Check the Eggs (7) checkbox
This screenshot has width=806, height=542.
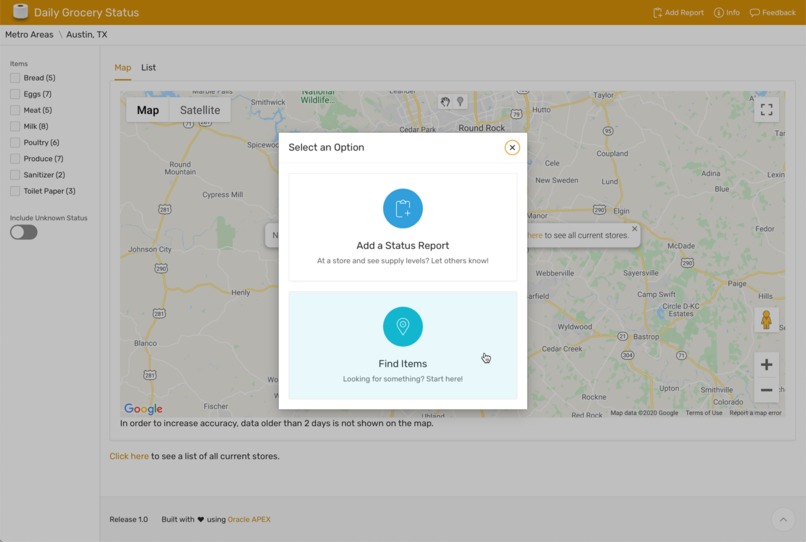[x=15, y=94]
